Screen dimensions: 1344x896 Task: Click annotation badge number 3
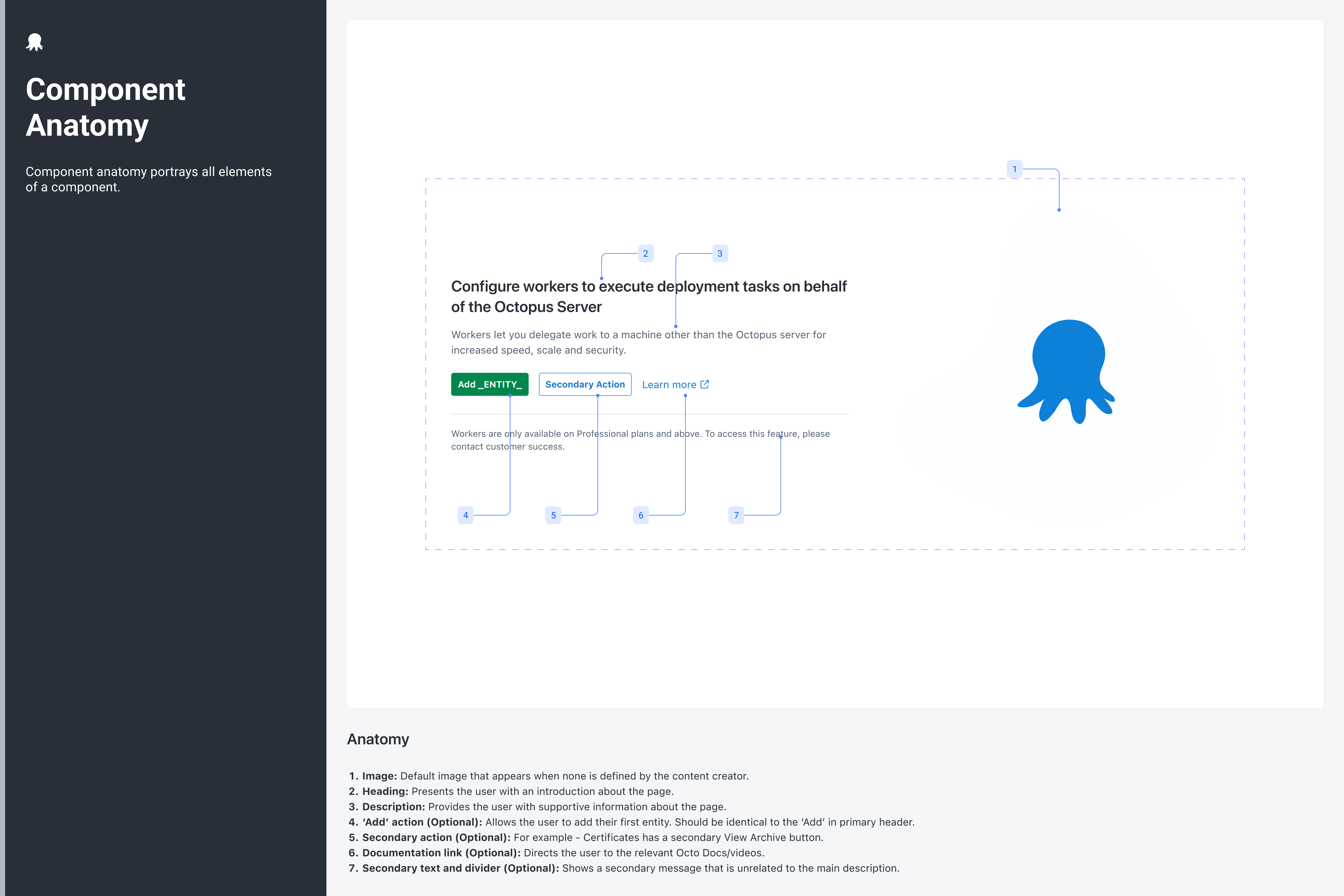pyautogui.click(x=719, y=254)
